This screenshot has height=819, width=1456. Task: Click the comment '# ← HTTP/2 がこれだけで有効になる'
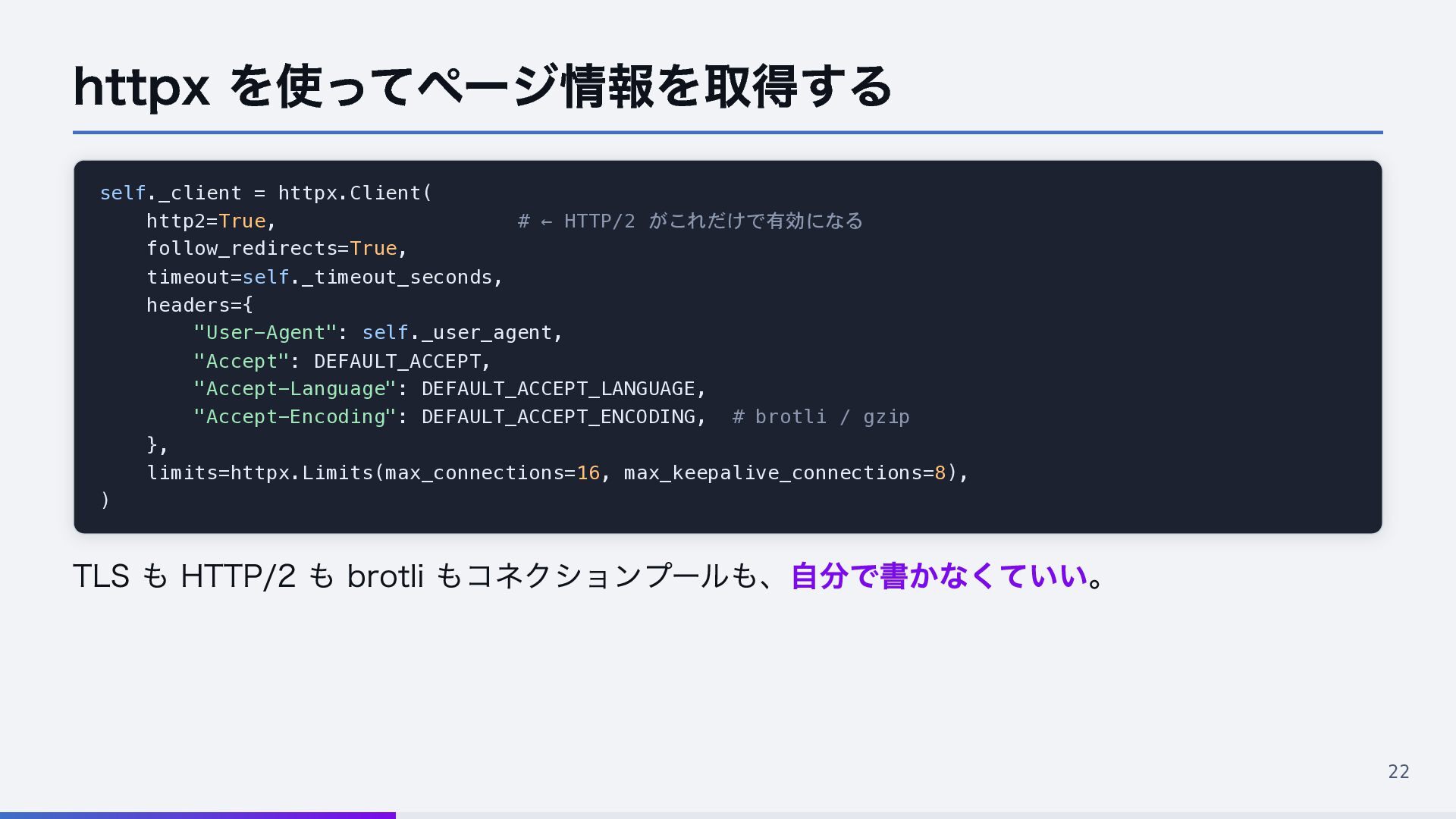coord(690,221)
